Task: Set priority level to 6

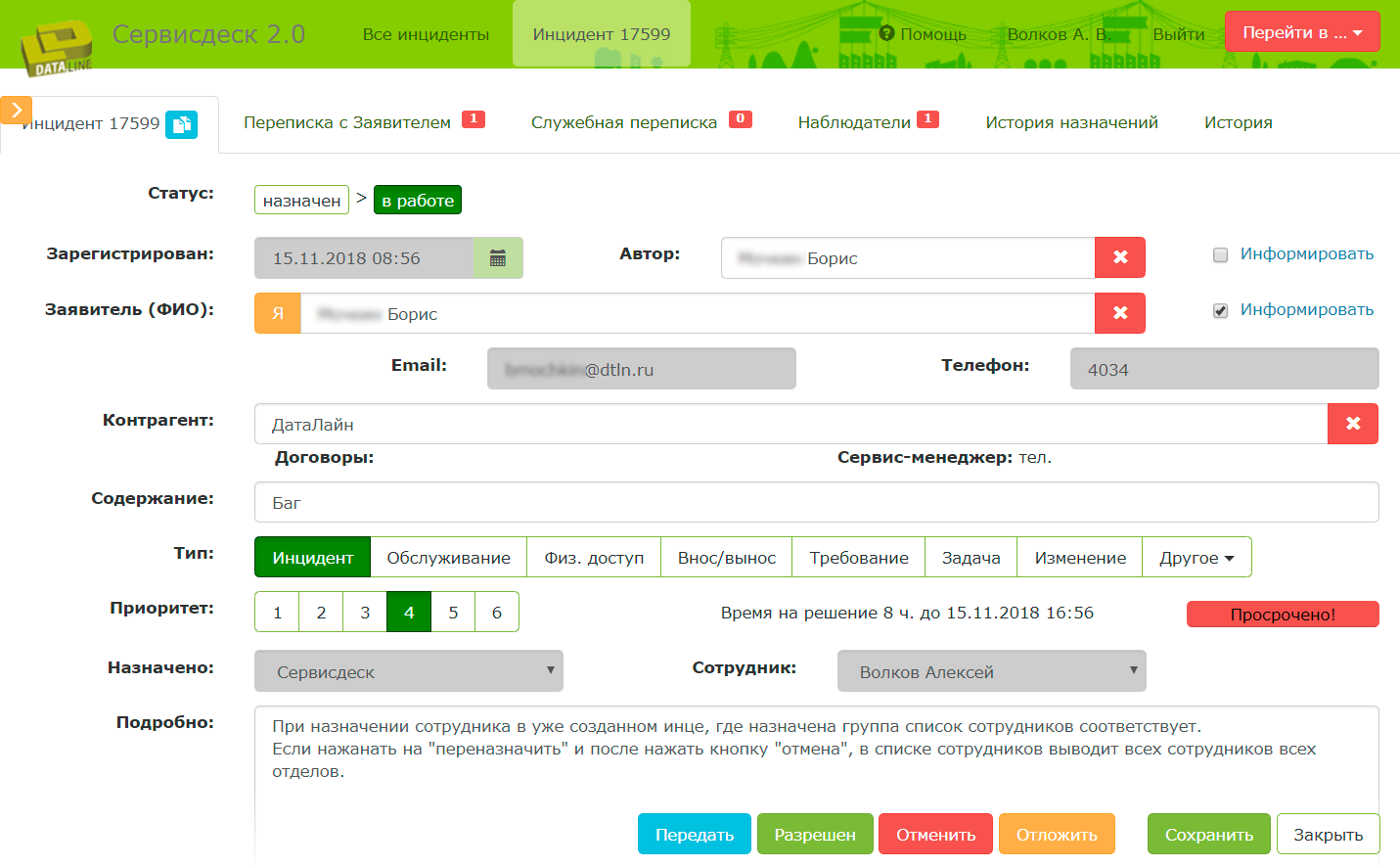Action: [496, 611]
